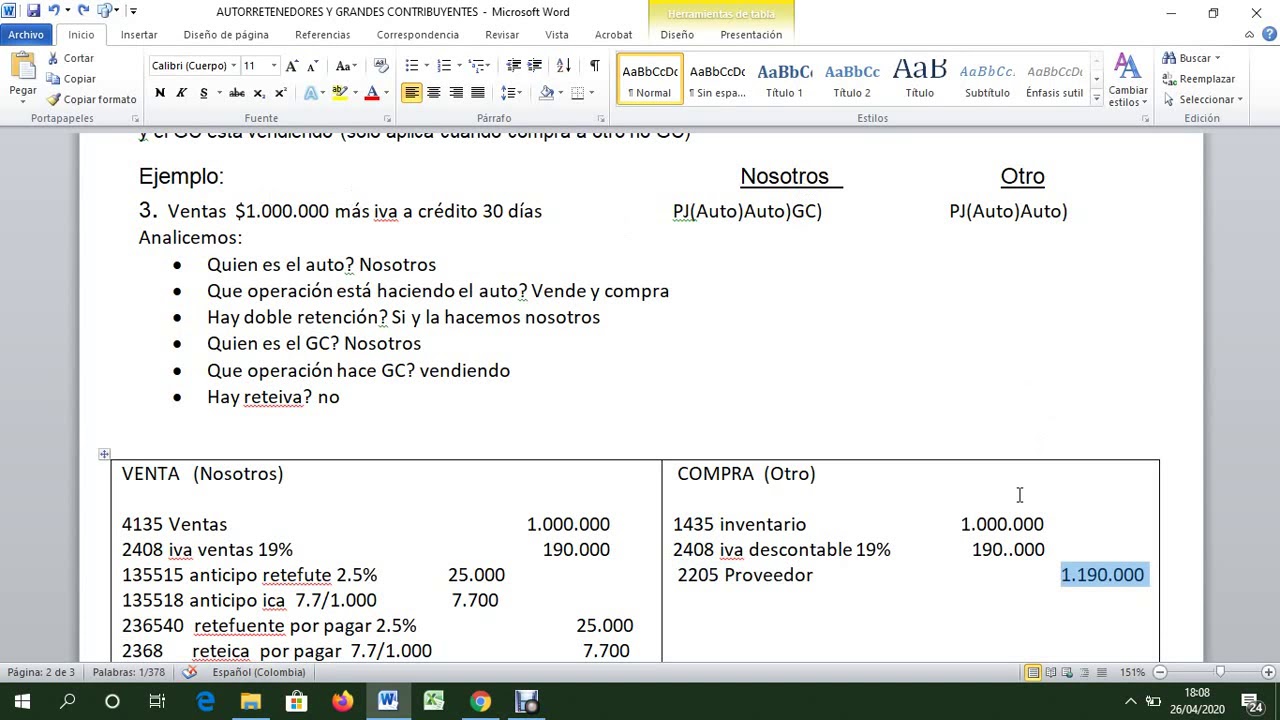
Task: Click the highlighted 1.190.000 table value
Action: 1102,575
